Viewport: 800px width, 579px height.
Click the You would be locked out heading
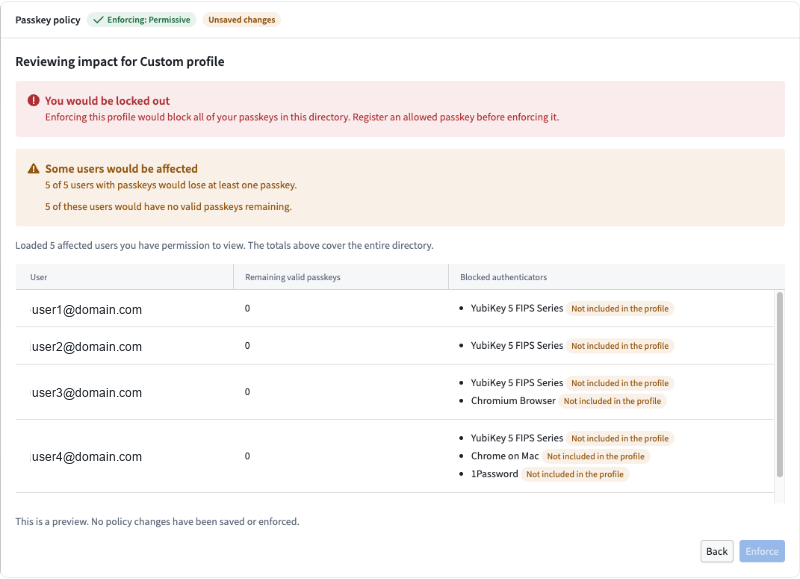107,101
